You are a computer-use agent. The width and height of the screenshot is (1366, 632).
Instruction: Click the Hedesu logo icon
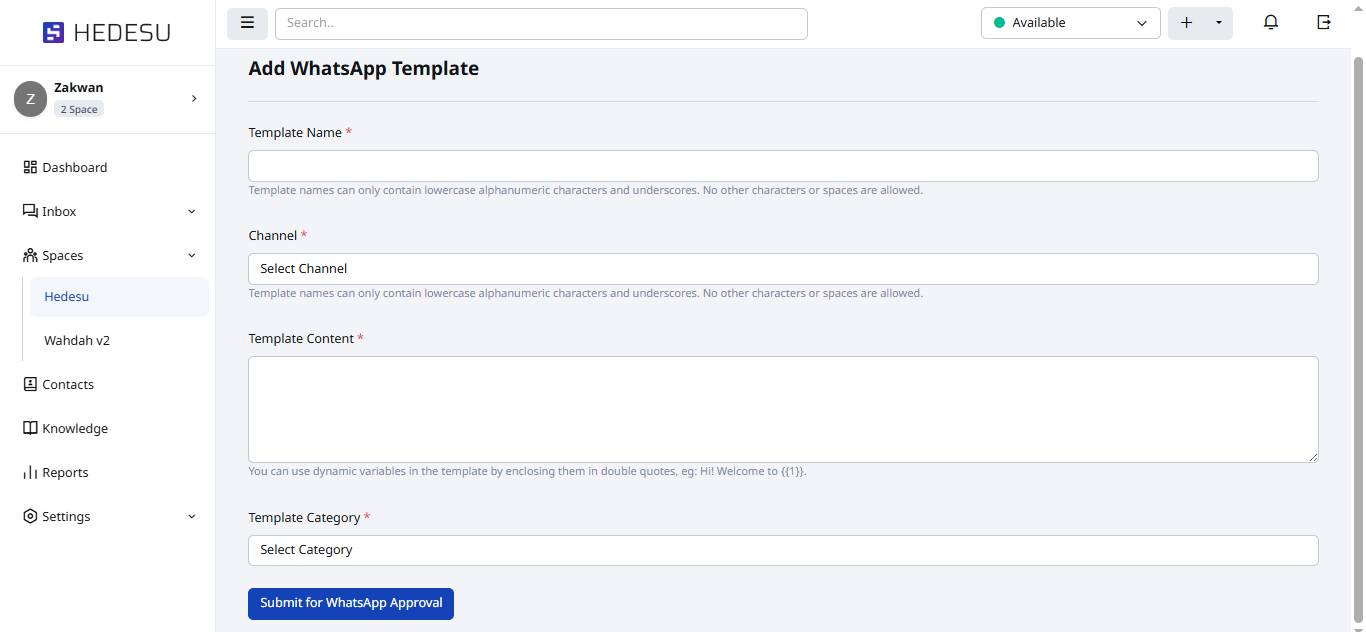pyautogui.click(x=53, y=33)
